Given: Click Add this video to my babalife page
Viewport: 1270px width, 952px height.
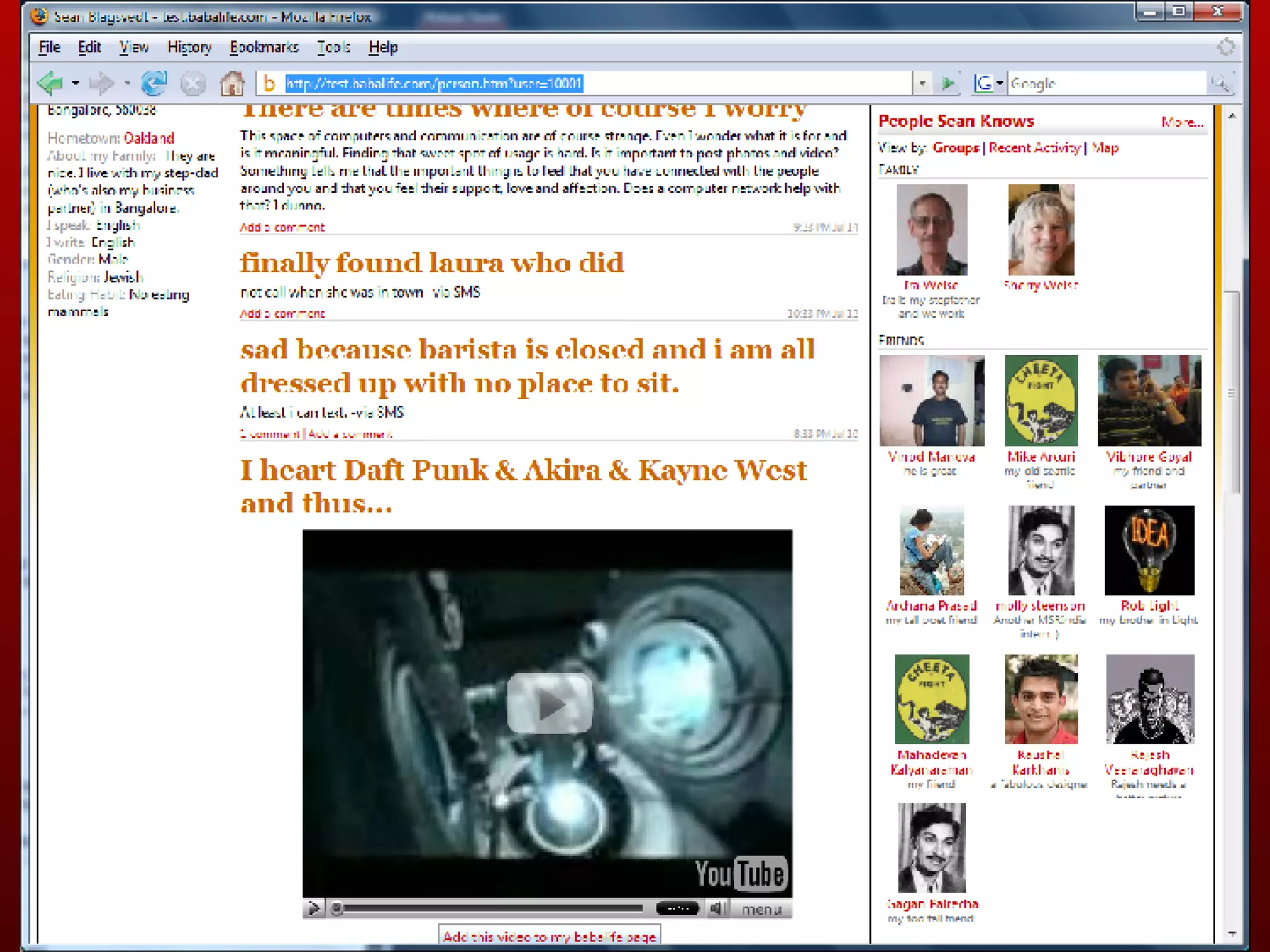Looking at the screenshot, I should [x=549, y=937].
